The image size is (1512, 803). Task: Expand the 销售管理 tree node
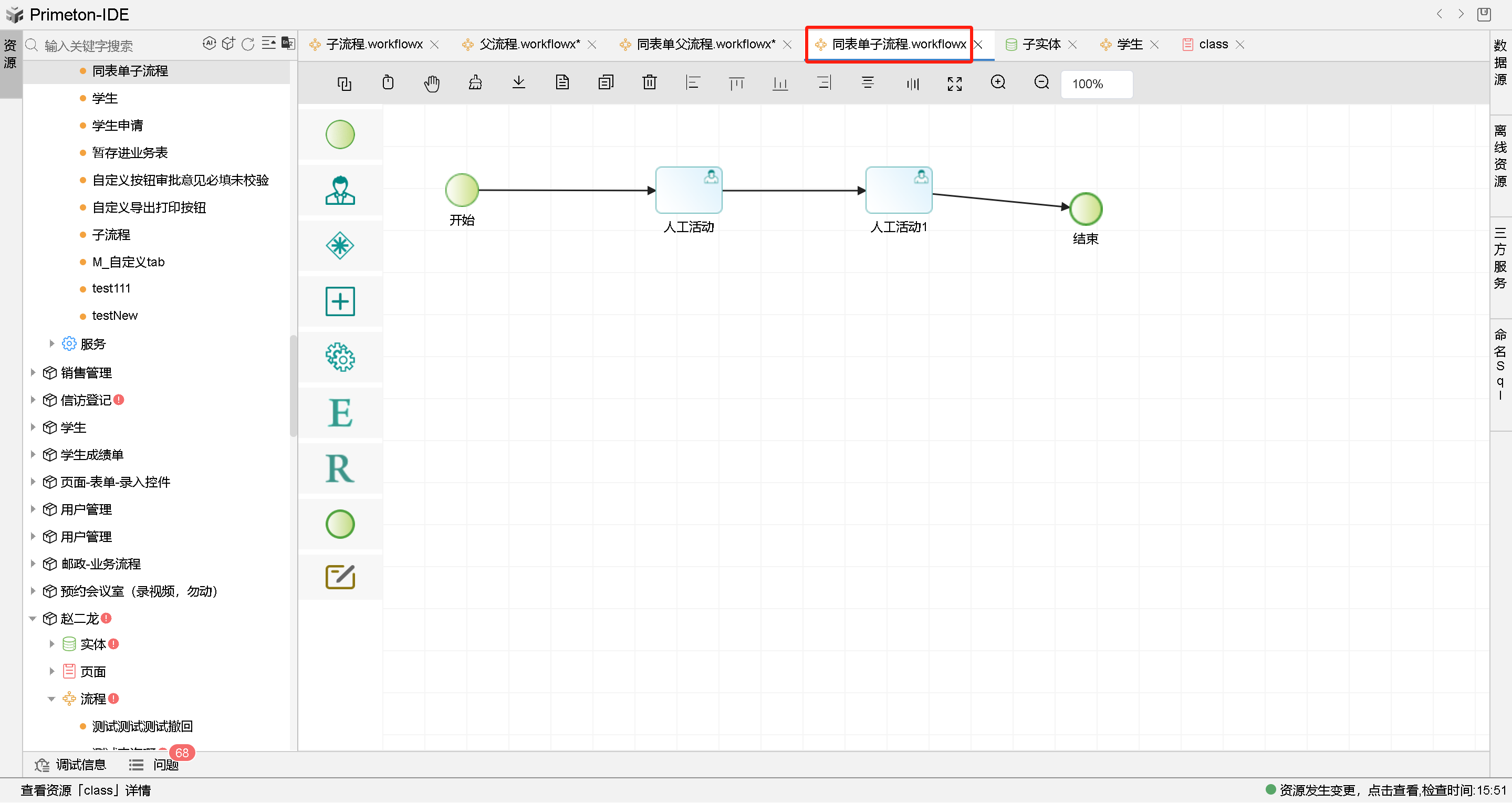point(33,372)
